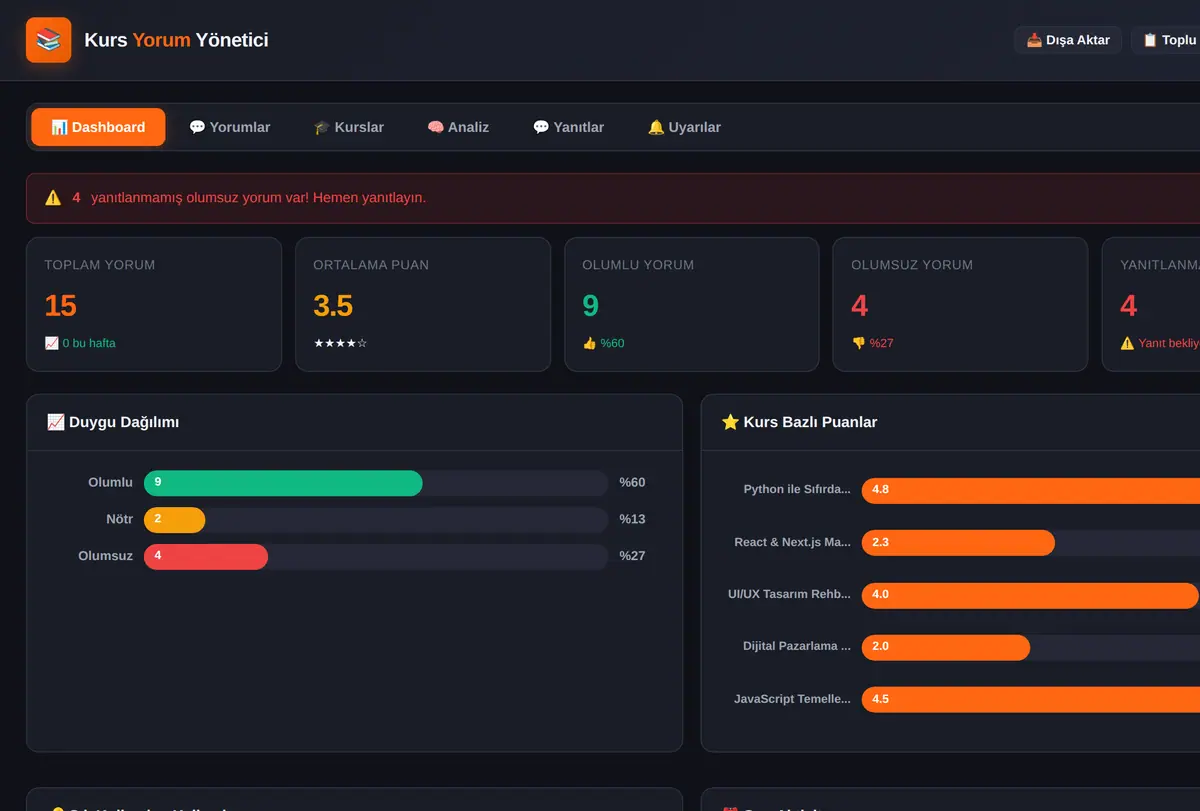Click the 'JavaScript Temelle...' course label
Screen dimensions: 1200x811
pos(792,699)
